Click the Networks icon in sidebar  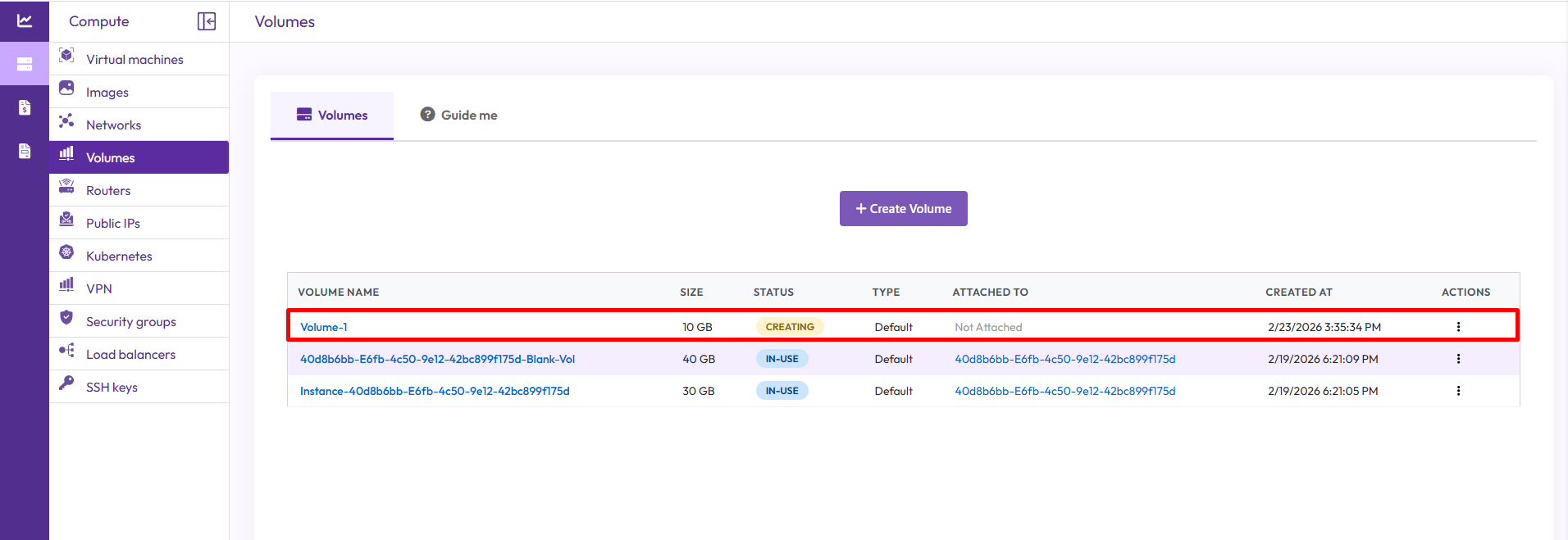point(66,122)
